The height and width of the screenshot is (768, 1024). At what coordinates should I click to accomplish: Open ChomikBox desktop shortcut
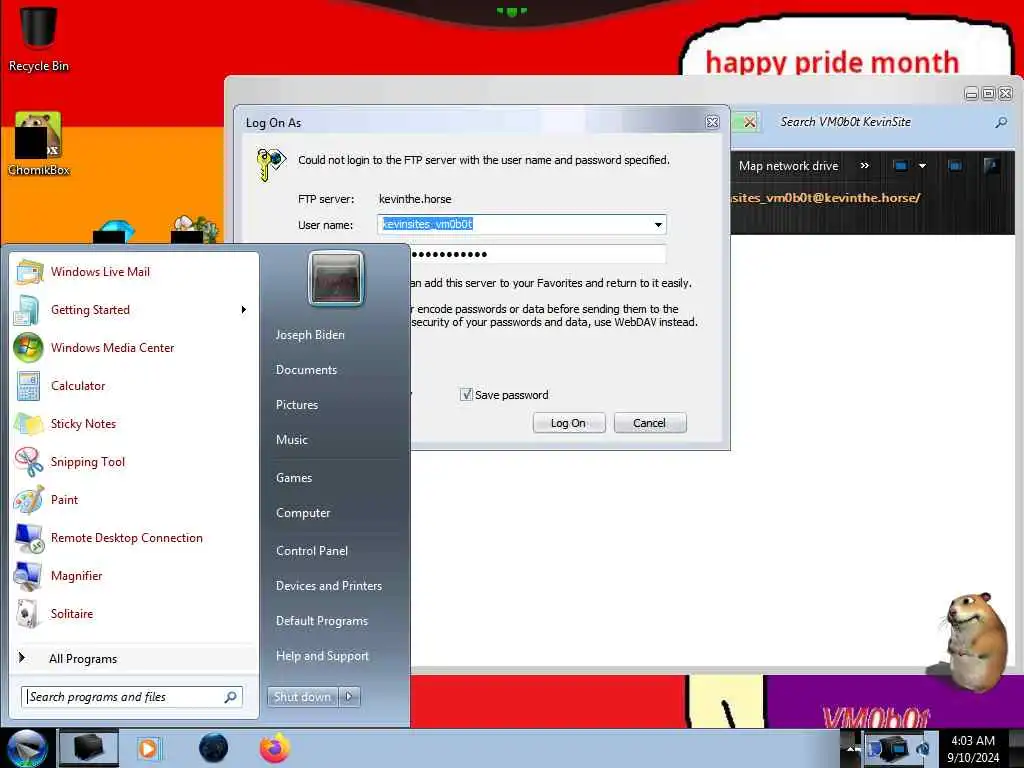point(39,144)
